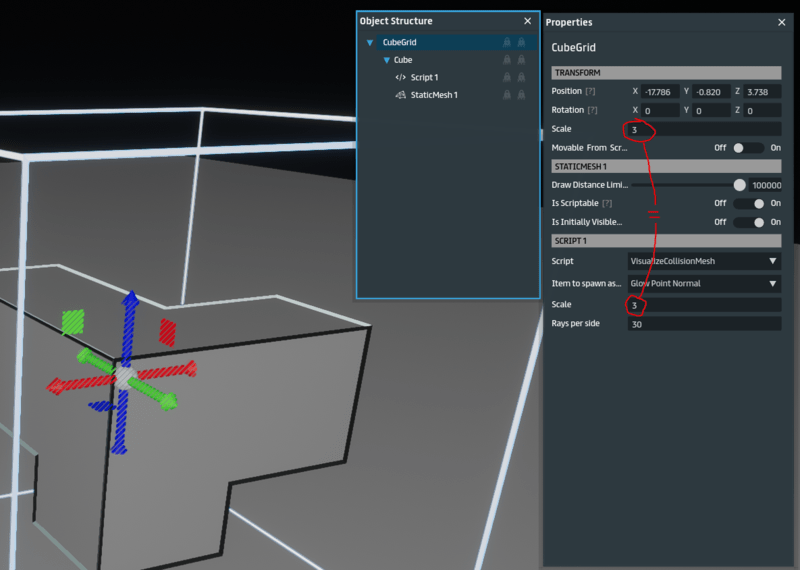800x570 pixels.
Task: Close the Properties panel
Action: [782, 22]
